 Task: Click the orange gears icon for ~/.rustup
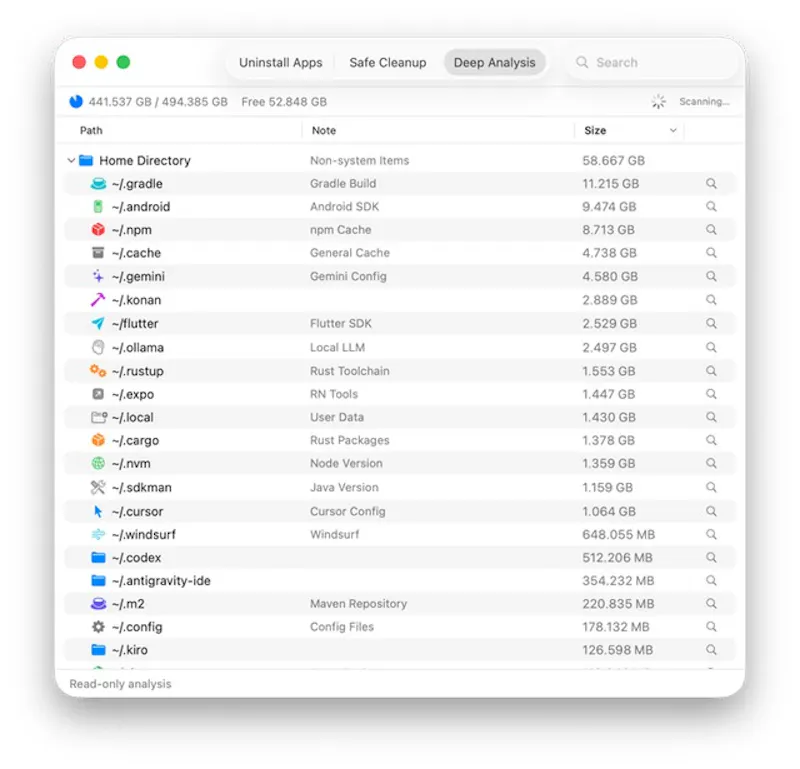coord(98,371)
